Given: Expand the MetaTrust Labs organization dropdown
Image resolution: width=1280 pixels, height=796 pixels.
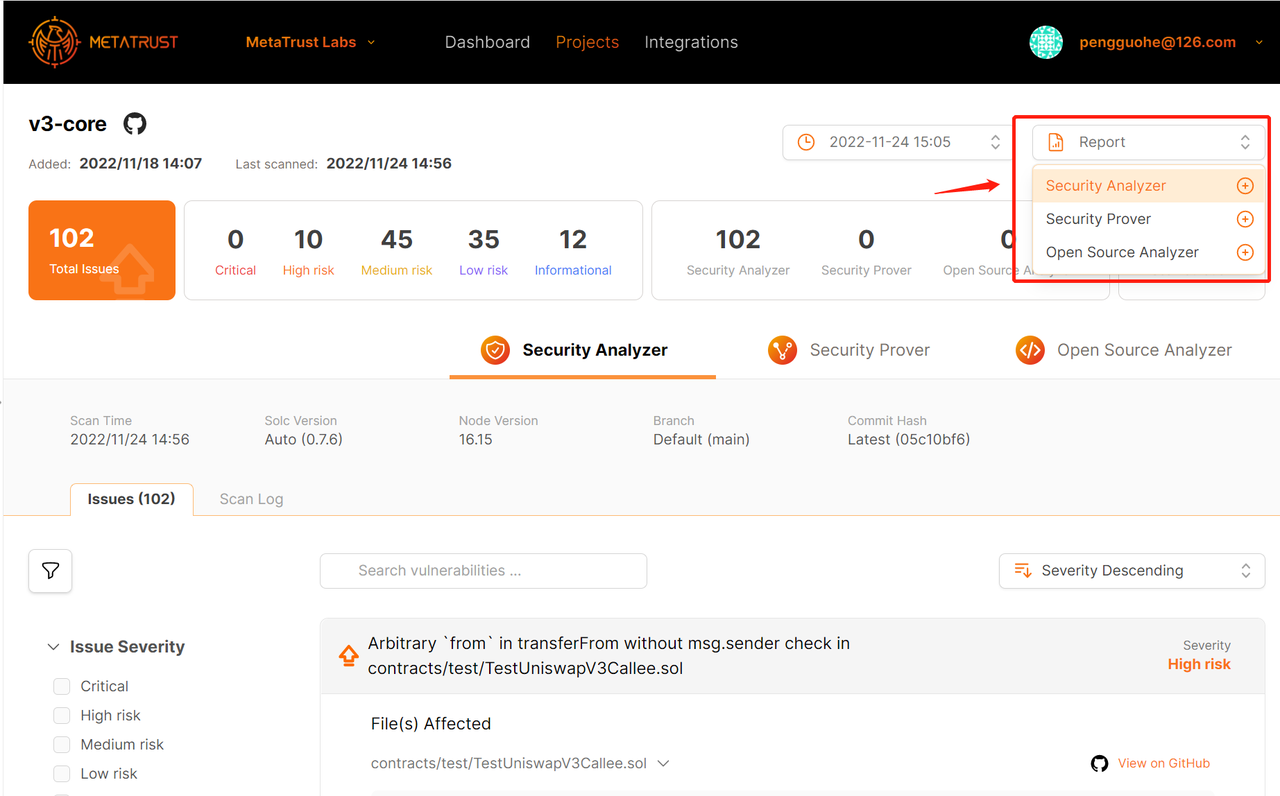Looking at the screenshot, I should click(310, 42).
